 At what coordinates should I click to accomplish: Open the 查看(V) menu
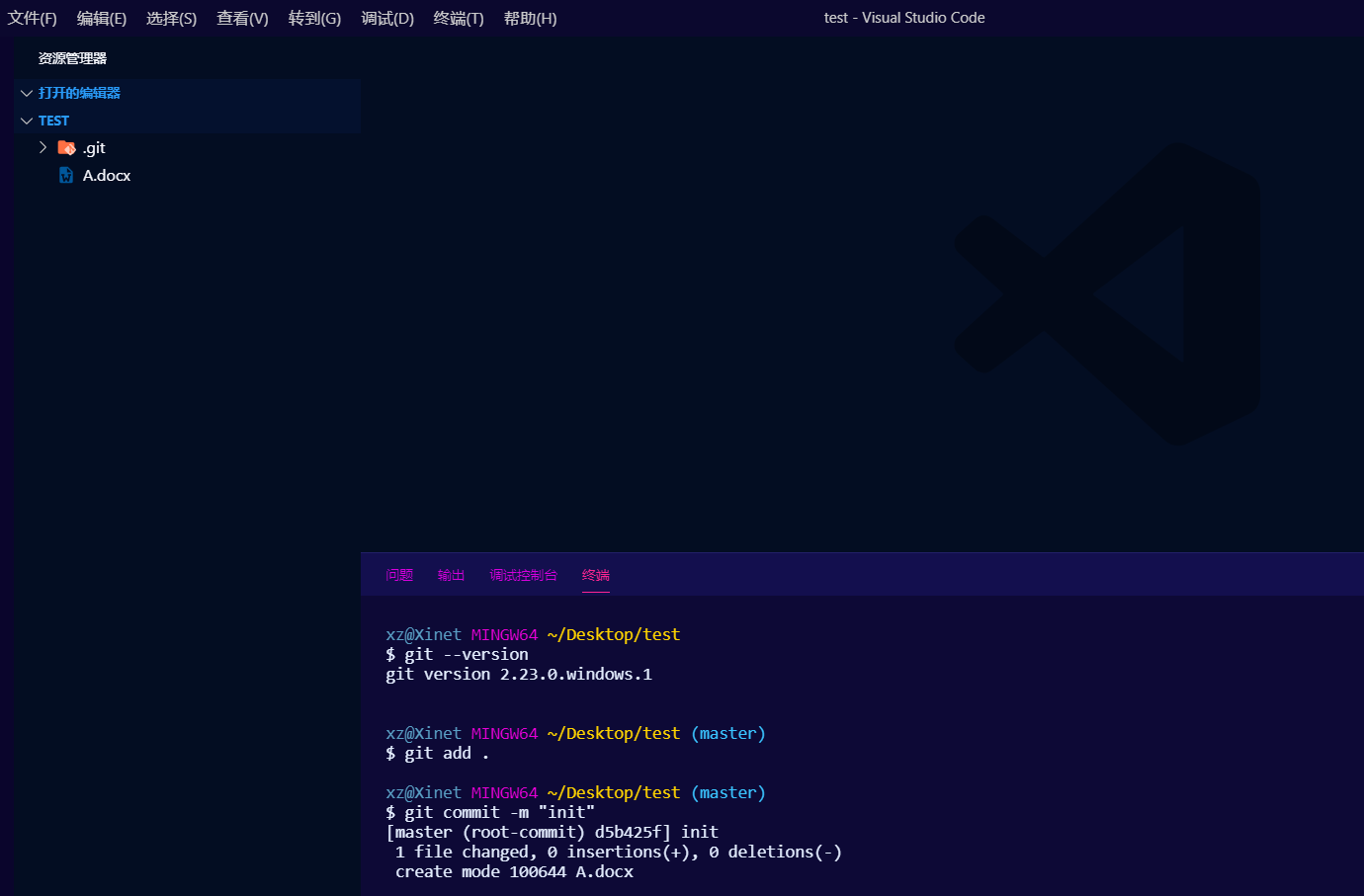click(x=242, y=18)
